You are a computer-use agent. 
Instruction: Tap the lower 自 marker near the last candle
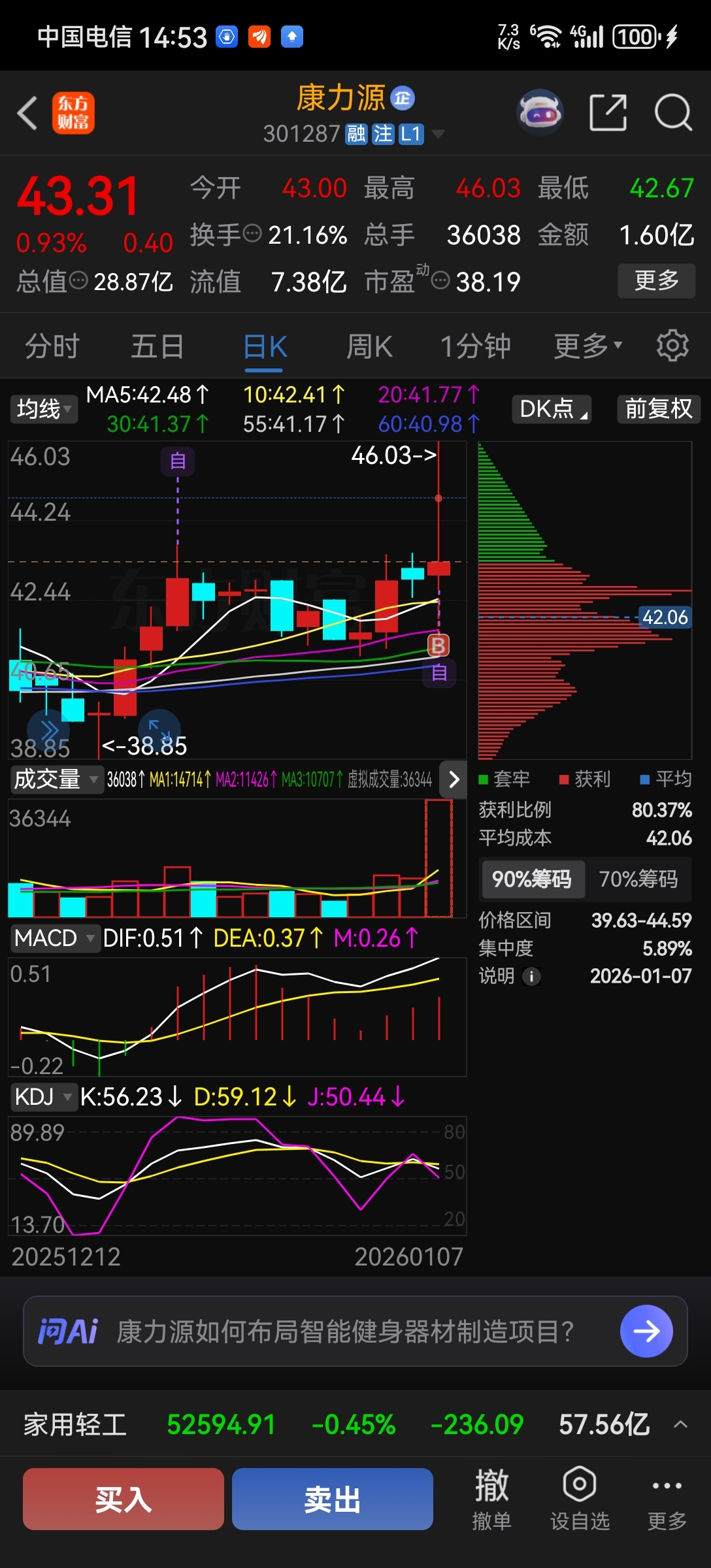(439, 672)
